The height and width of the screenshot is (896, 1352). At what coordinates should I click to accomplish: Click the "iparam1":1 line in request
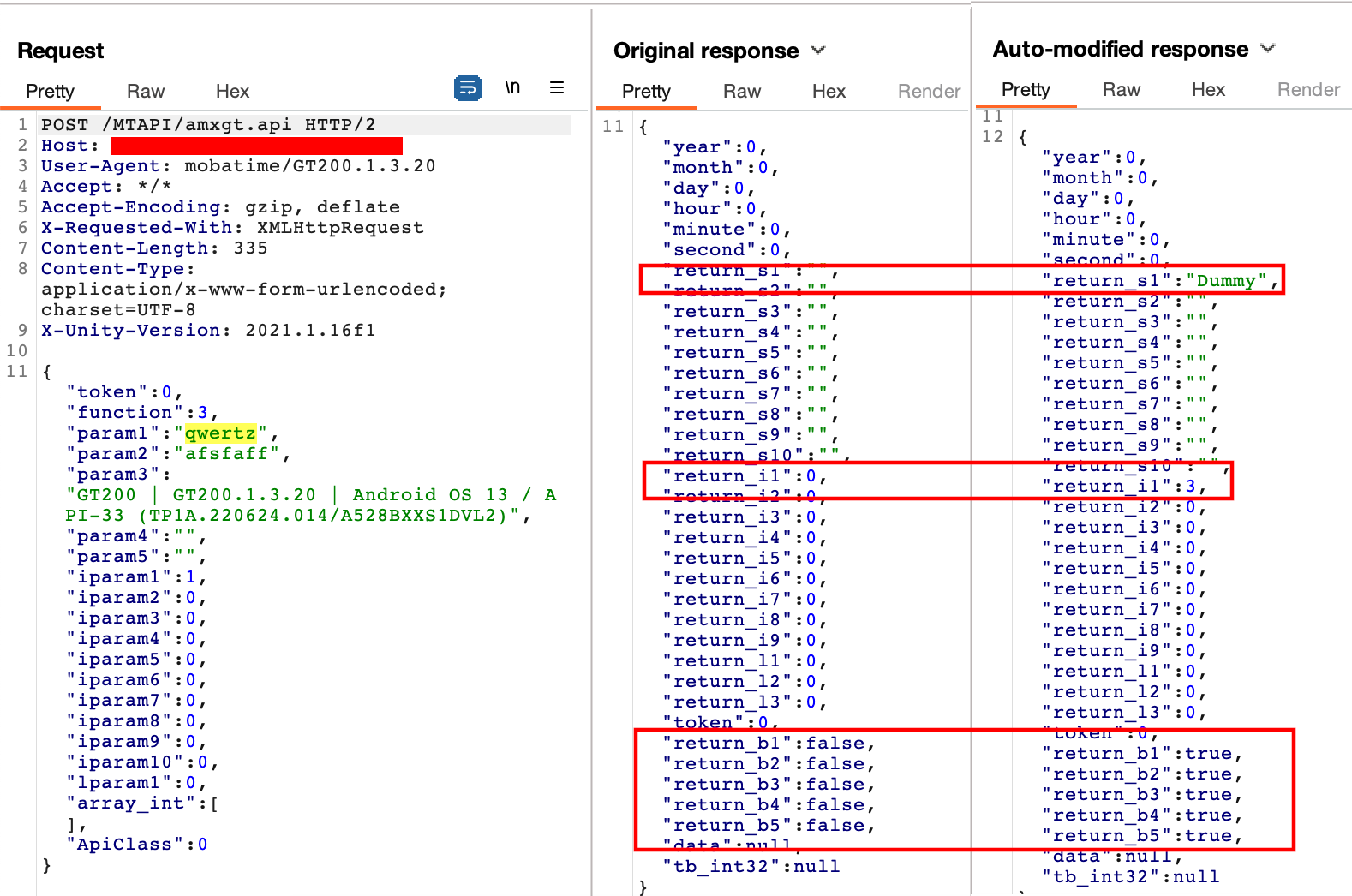coord(137,577)
